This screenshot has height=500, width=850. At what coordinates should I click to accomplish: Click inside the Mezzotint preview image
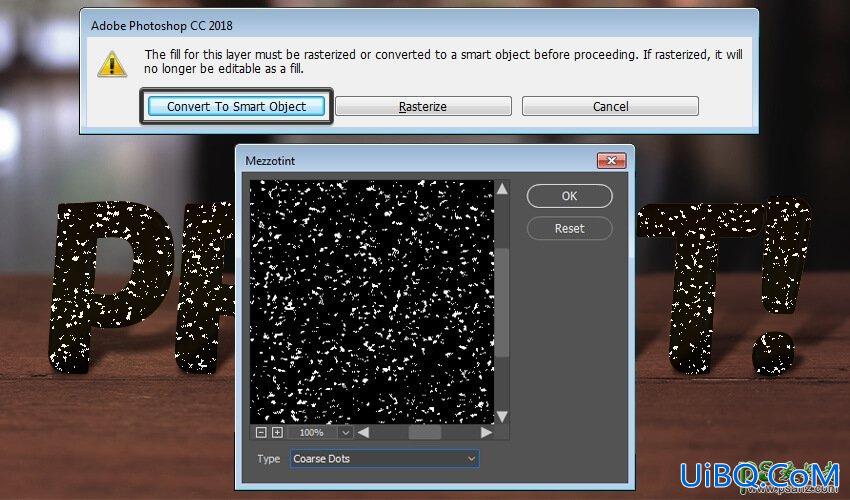371,302
